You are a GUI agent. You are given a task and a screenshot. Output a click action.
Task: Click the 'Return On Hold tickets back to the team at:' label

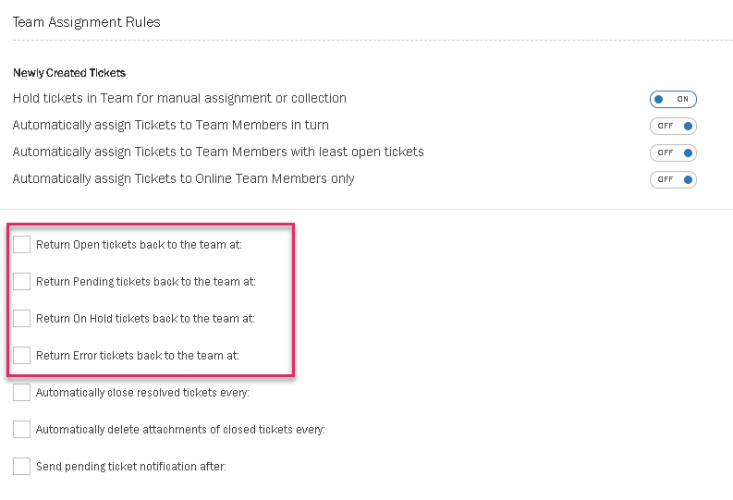145,319
